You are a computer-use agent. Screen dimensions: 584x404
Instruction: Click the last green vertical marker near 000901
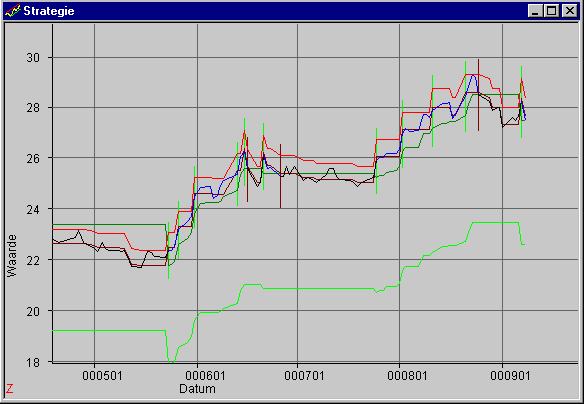tap(521, 102)
